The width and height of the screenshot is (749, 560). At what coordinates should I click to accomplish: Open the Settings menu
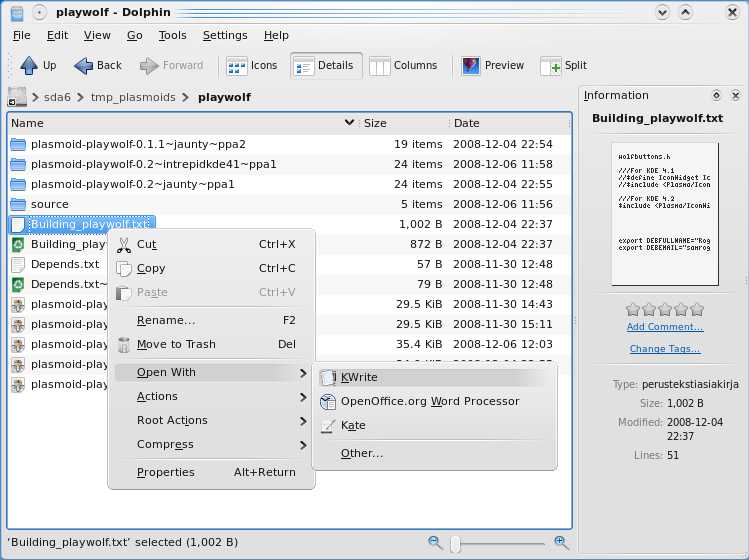tap(224, 36)
